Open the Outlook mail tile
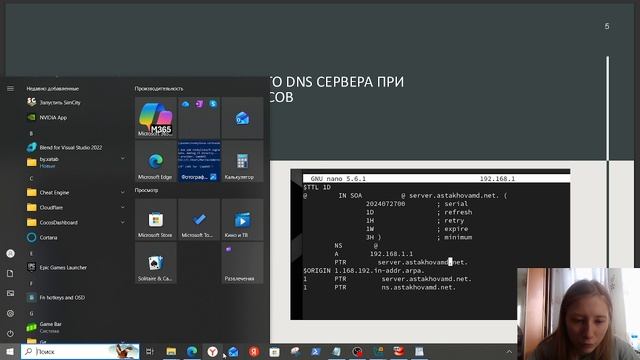 [x=242, y=118]
